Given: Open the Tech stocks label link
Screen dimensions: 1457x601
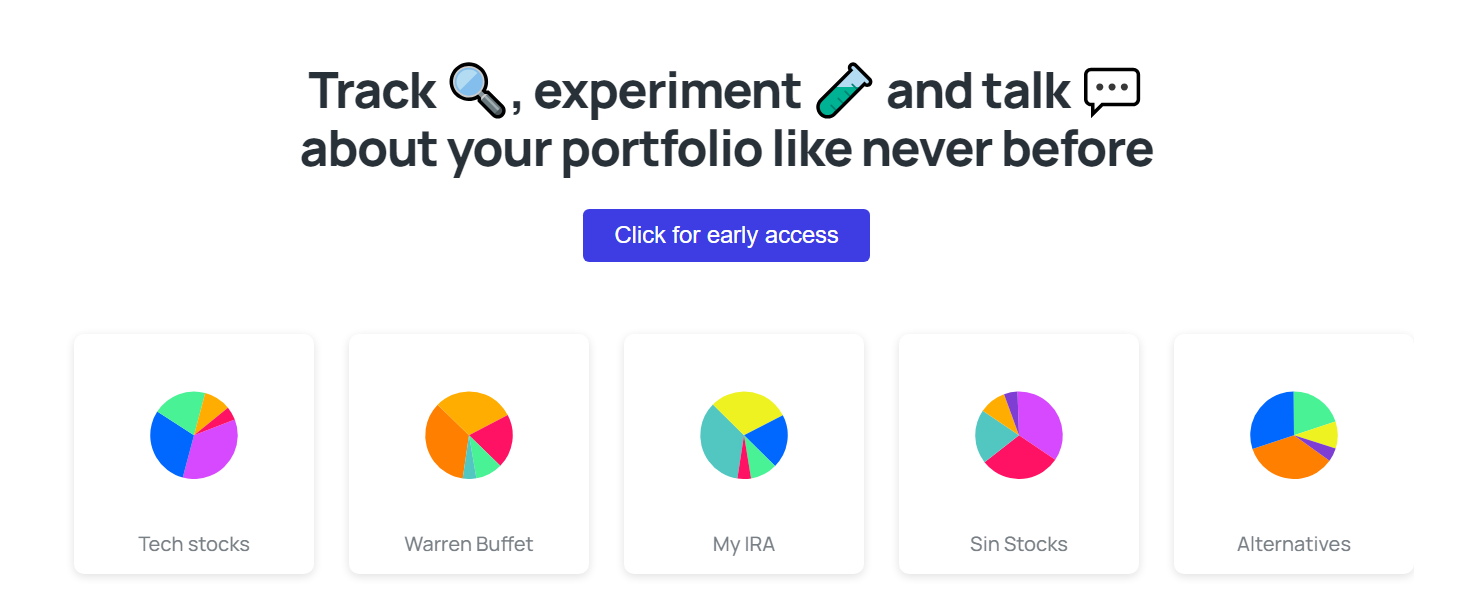Looking at the screenshot, I should [194, 544].
